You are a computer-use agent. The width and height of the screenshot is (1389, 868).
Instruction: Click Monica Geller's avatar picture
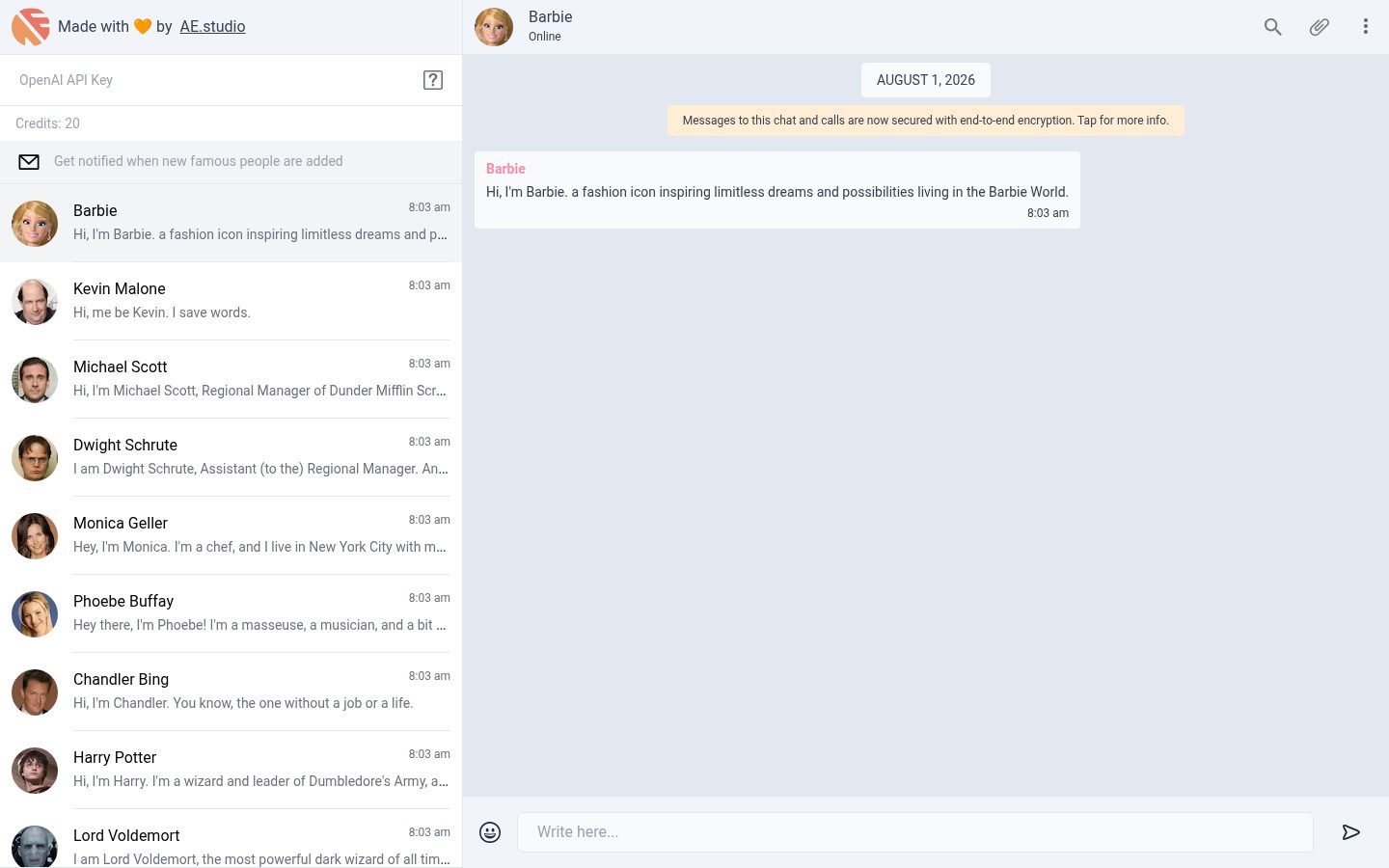[x=35, y=536]
